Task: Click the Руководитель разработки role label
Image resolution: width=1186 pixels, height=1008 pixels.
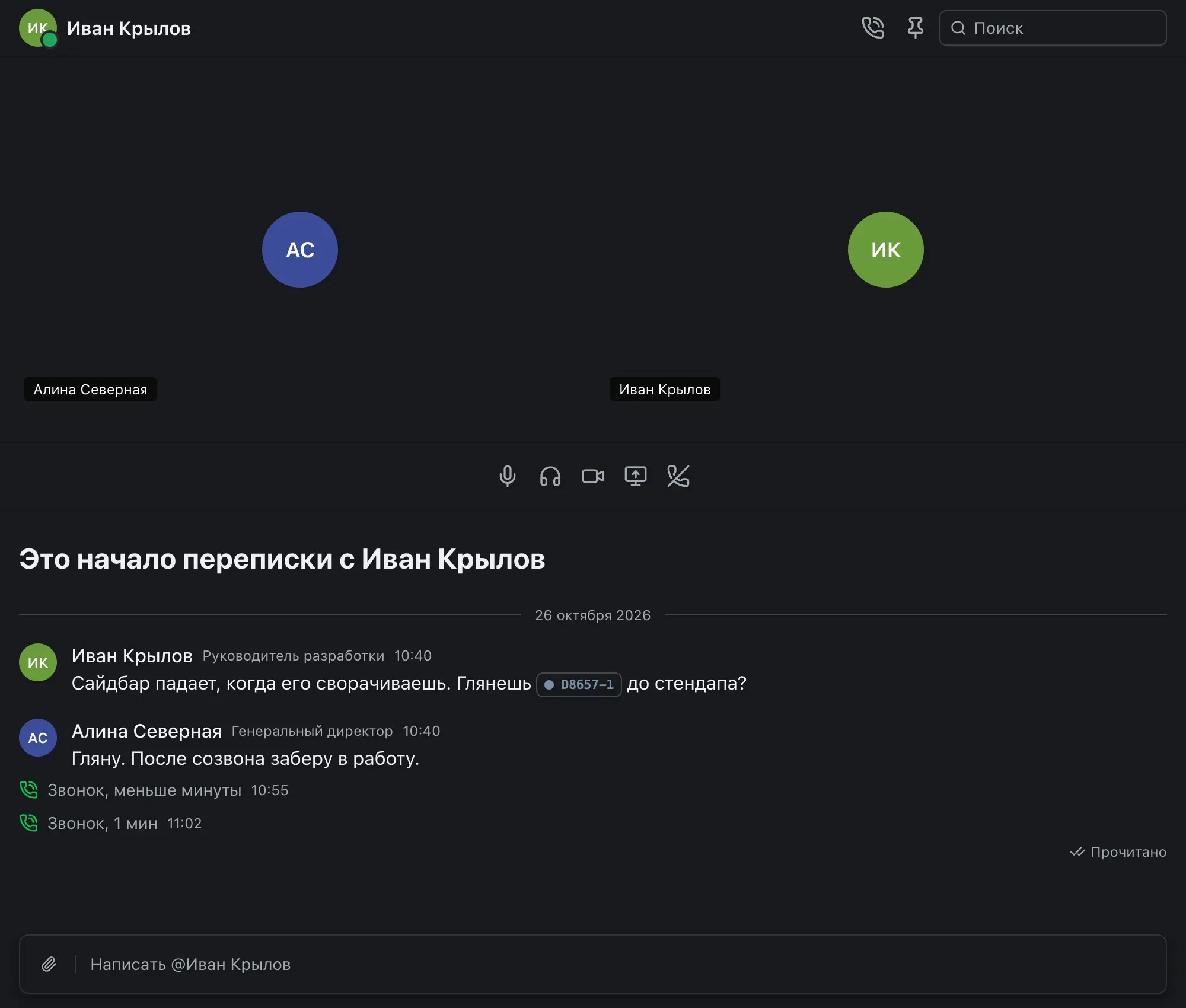Action: coord(294,656)
